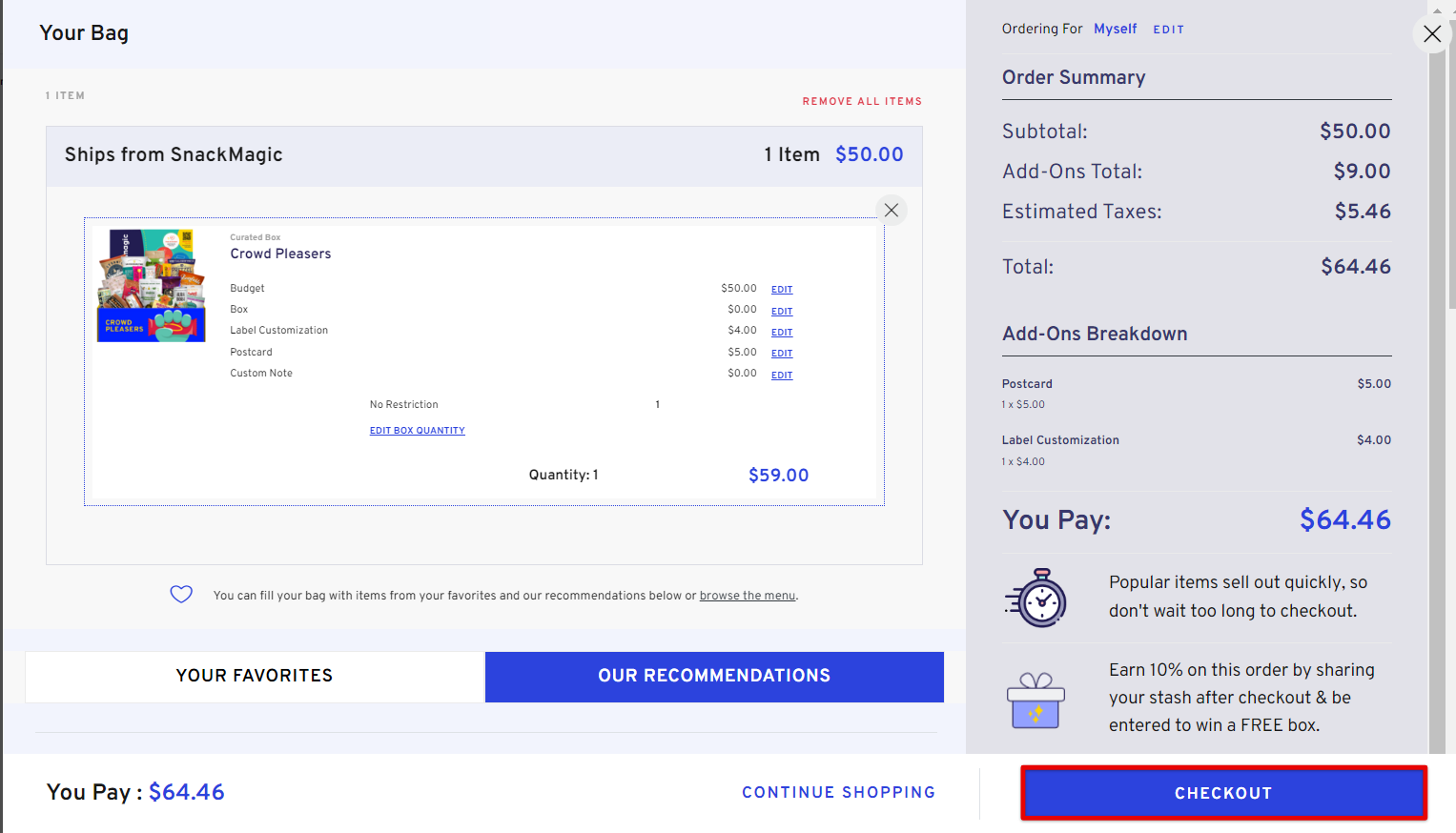Edit the Budget amount

coord(782,290)
